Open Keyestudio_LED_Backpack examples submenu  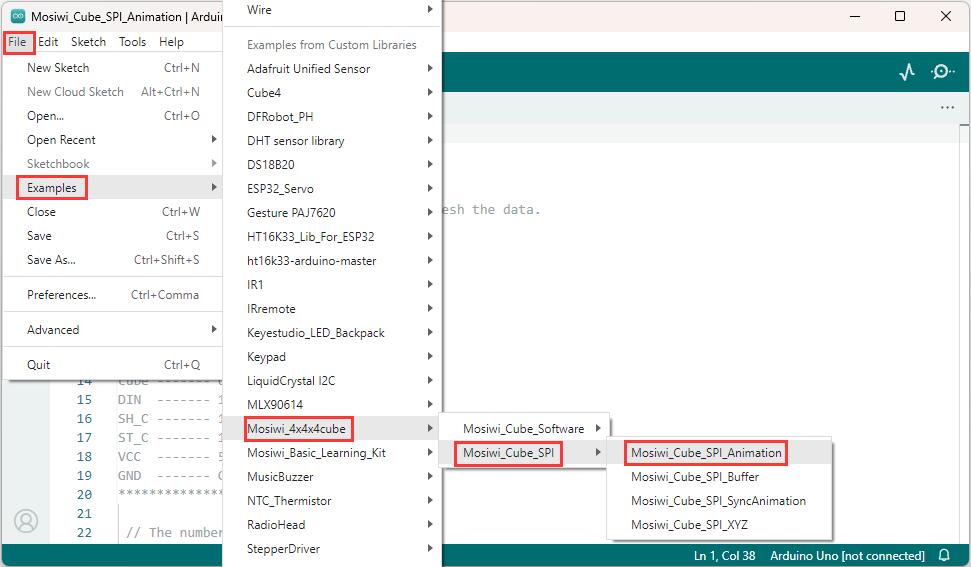pos(333,332)
